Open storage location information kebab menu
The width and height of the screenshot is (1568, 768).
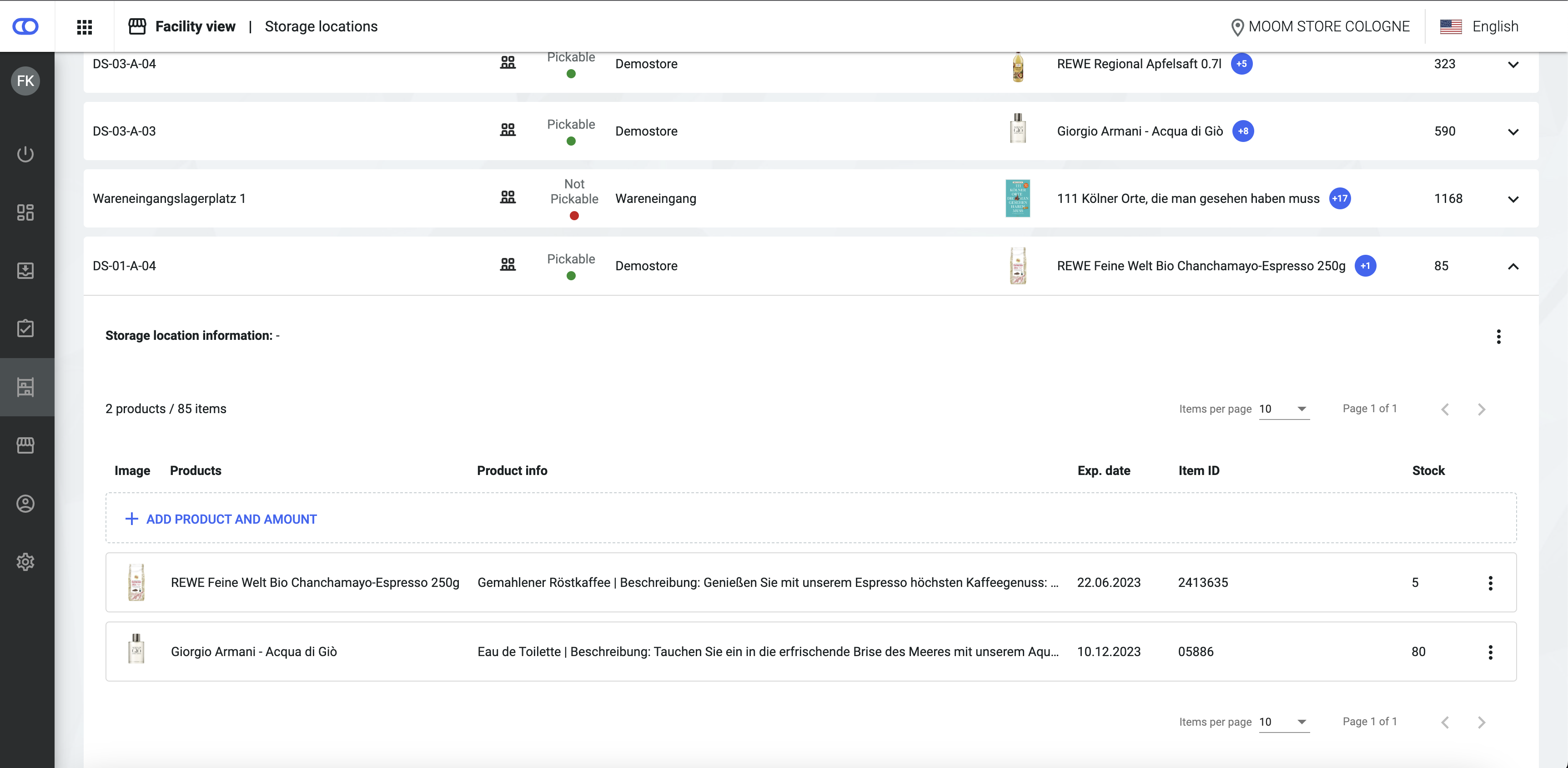pos(1498,336)
